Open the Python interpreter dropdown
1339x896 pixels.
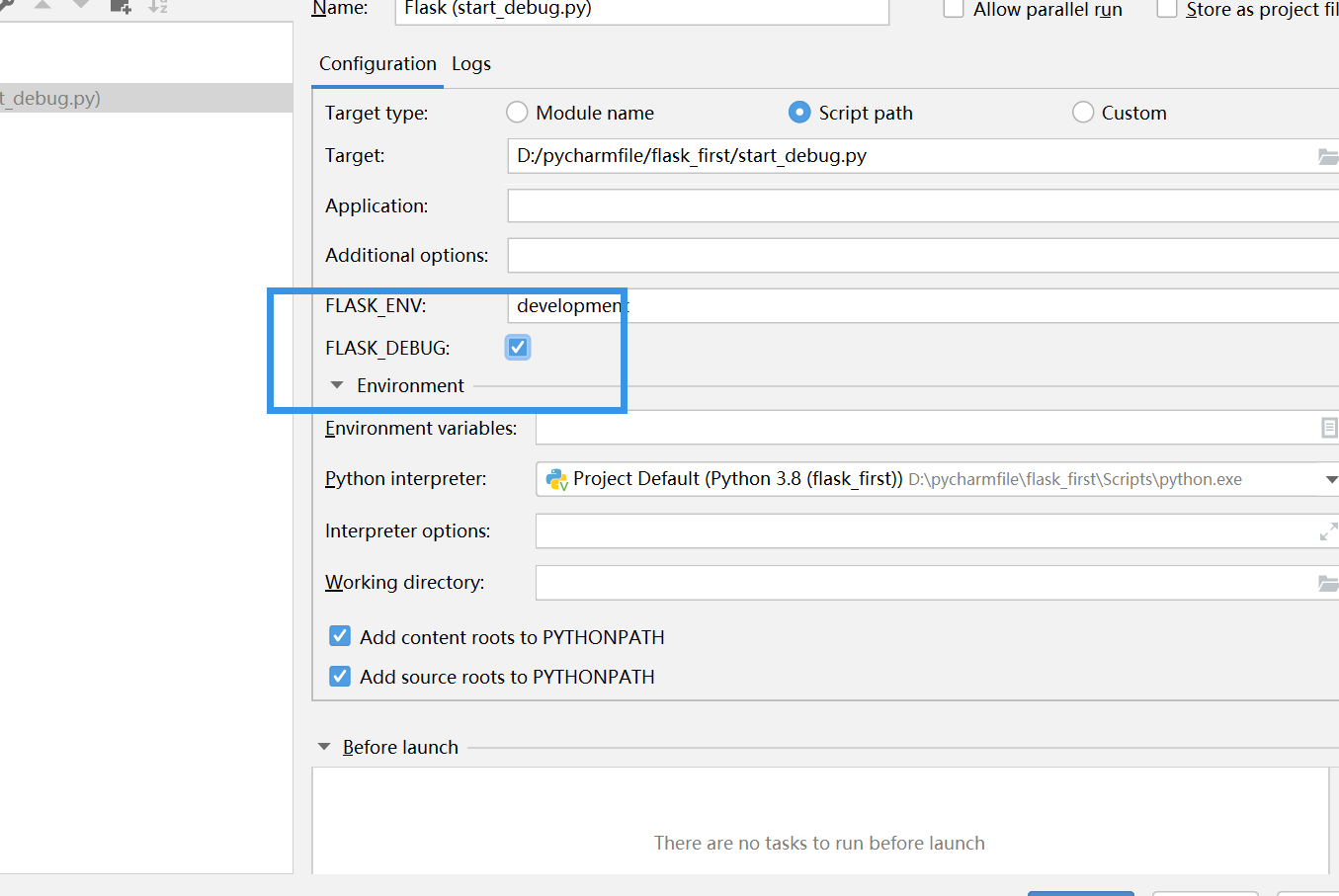tap(1330, 480)
